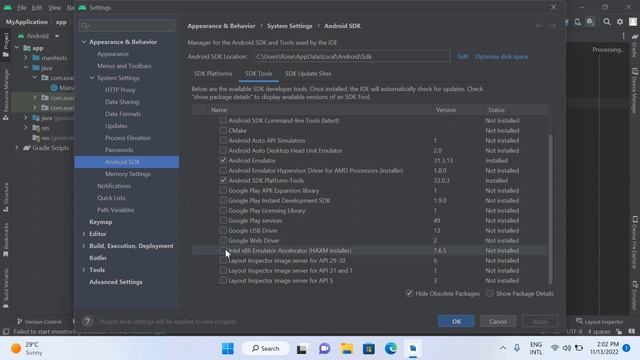Click the settings search field
Viewport: 640px width, 360px height.
pyautogui.click(x=127, y=26)
